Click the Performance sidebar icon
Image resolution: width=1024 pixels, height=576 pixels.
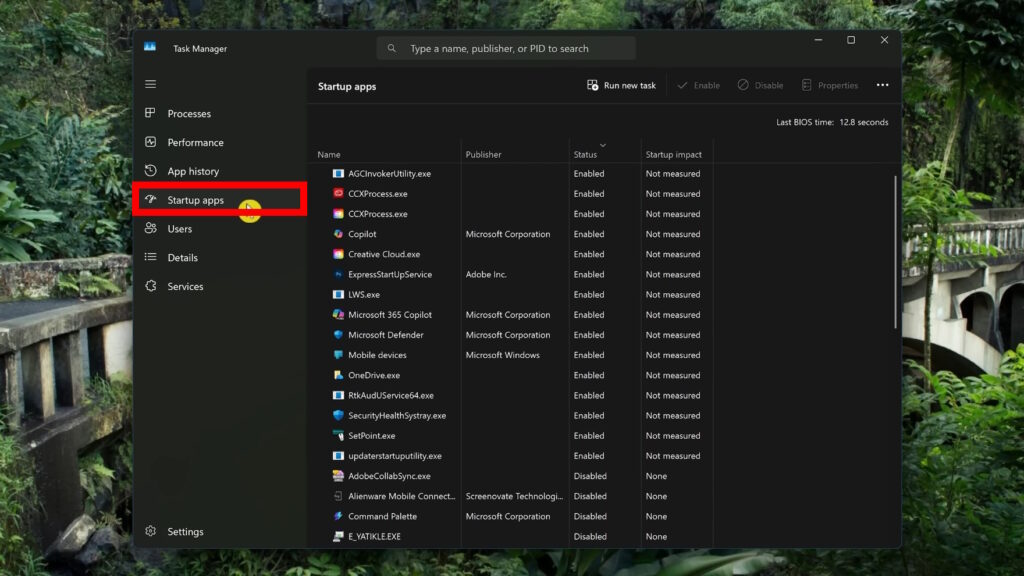pyautogui.click(x=150, y=142)
